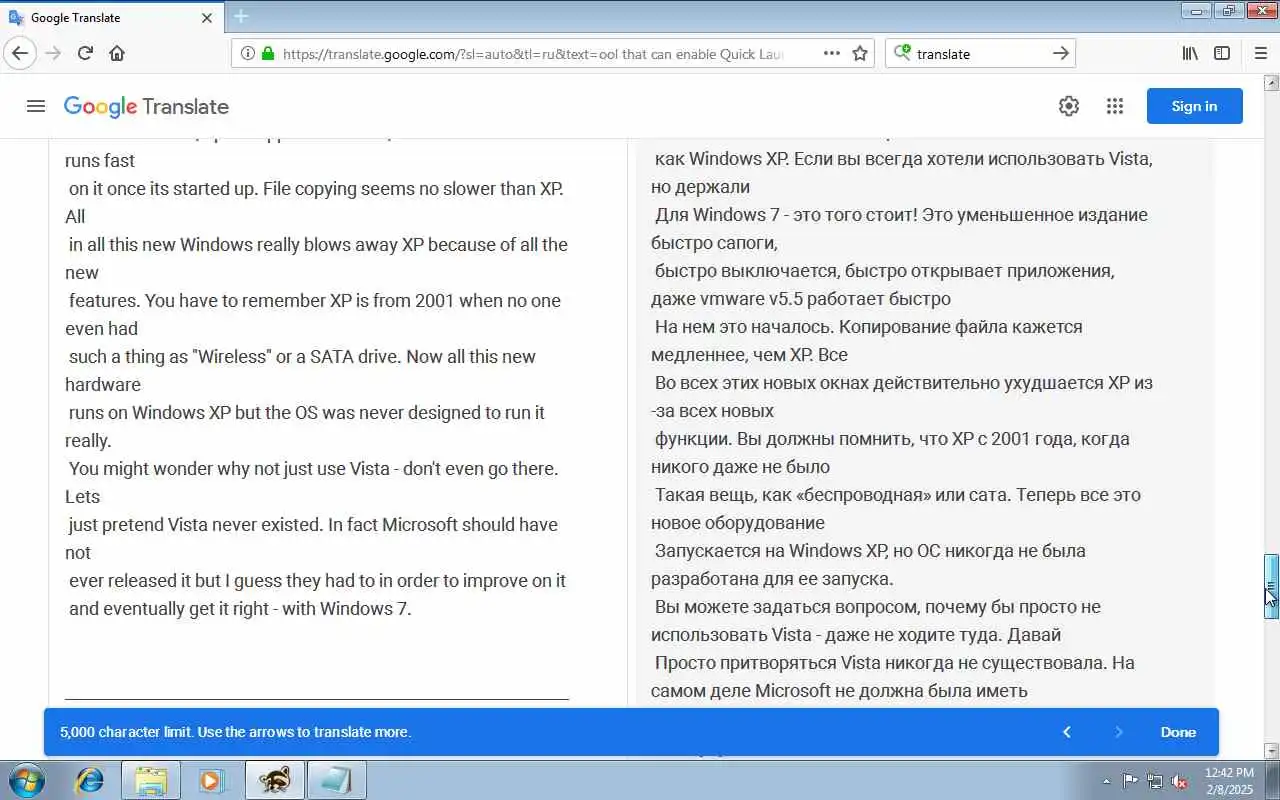
Task: Click the green secure connection padlock
Action: (267, 53)
